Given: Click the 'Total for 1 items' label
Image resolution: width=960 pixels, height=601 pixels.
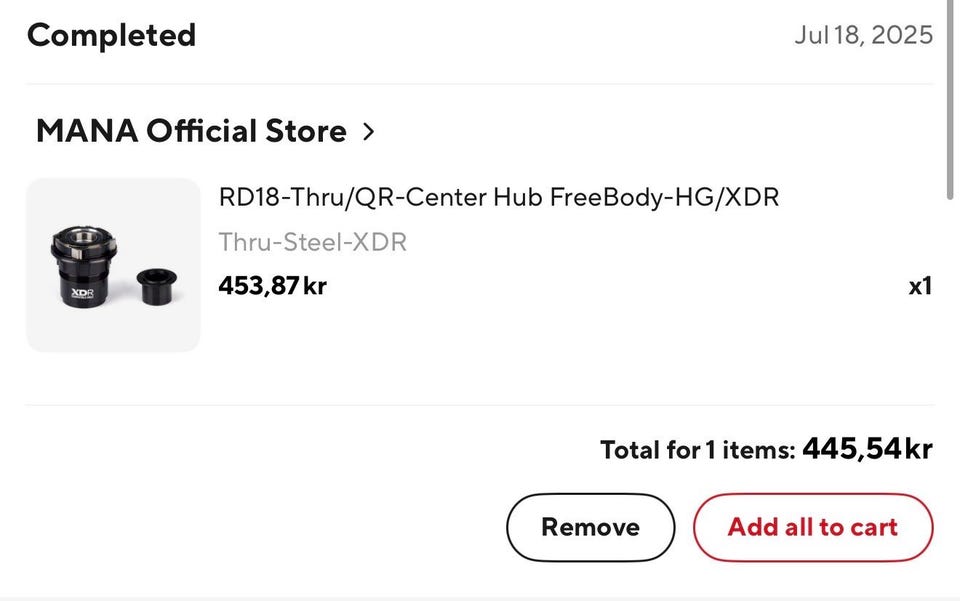Looking at the screenshot, I should (x=697, y=450).
